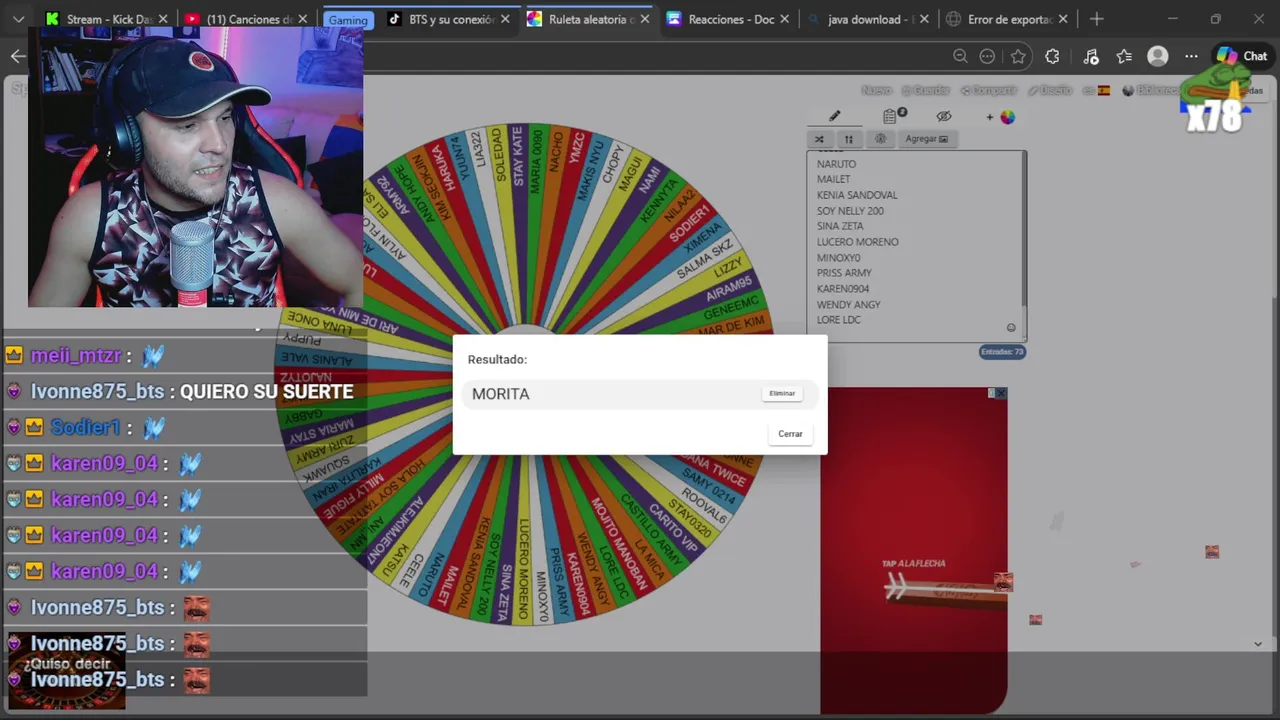Open the Copilot Chat button

pyautogui.click(x=1242, y=56)
